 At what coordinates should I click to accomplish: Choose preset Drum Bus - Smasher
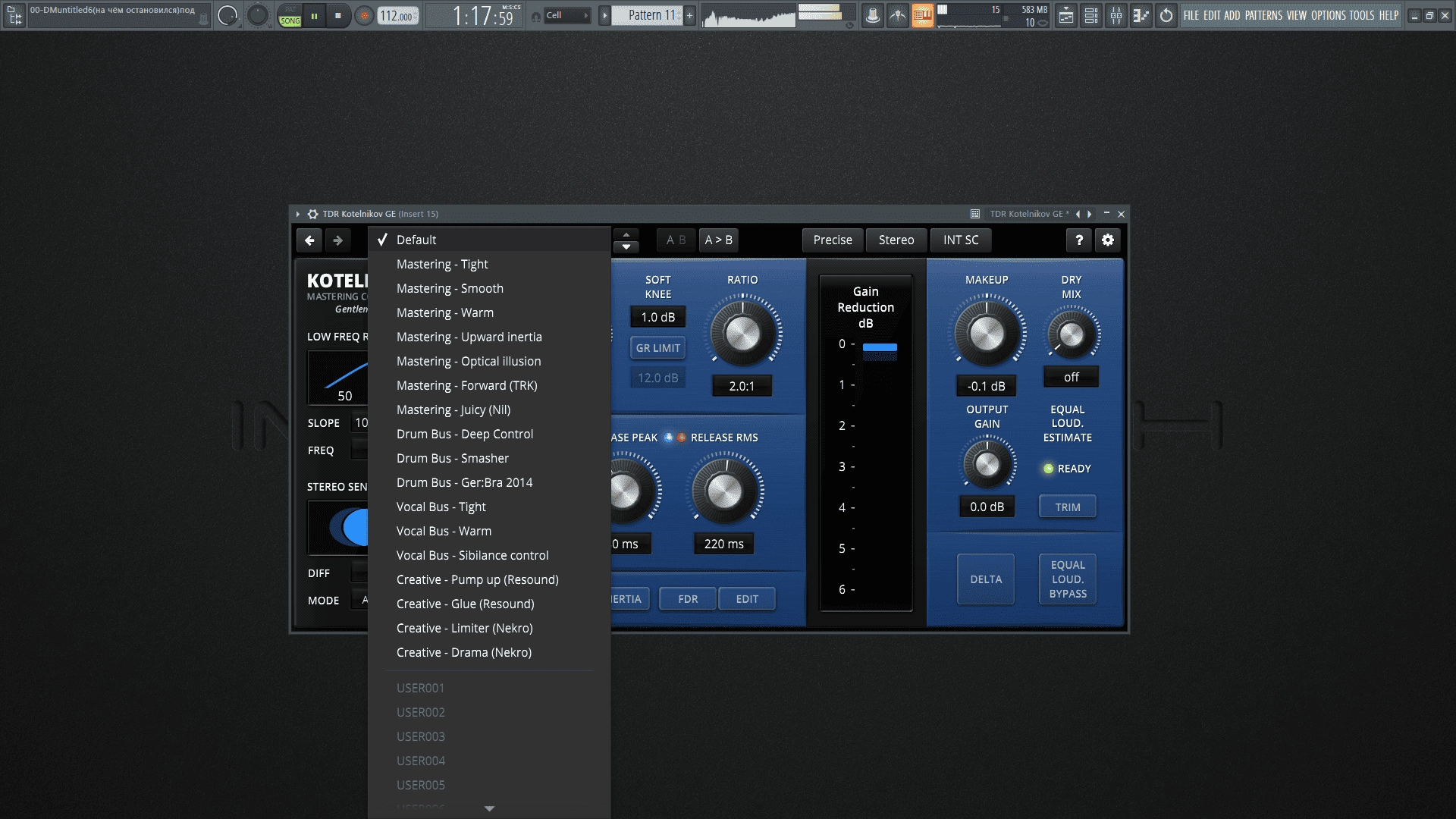[489, 458]
